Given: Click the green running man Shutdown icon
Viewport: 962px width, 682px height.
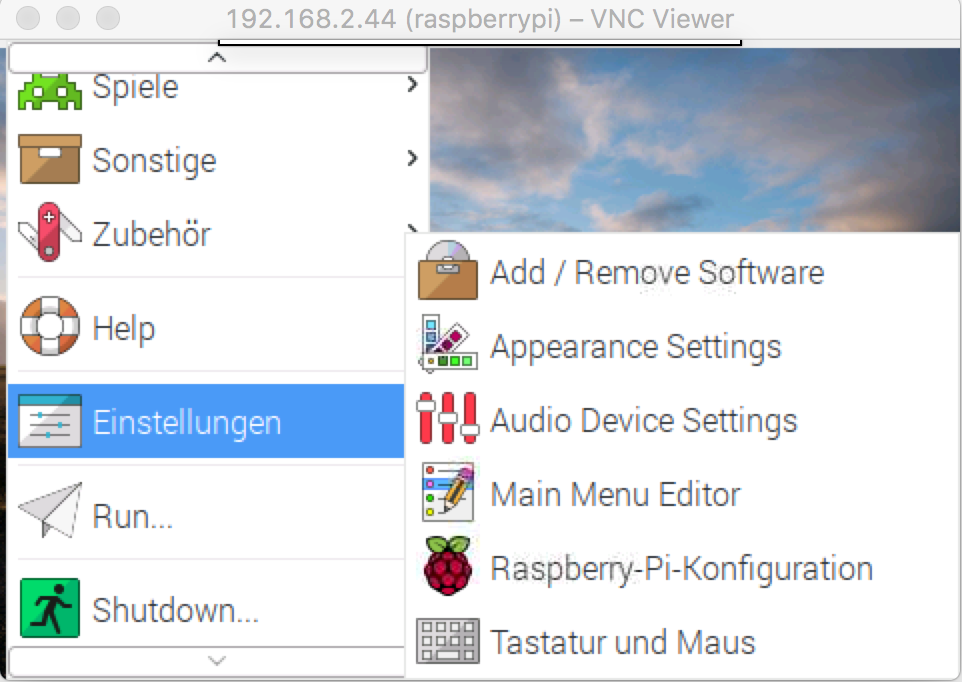Looking at the screenshot, I should (49, 609).
